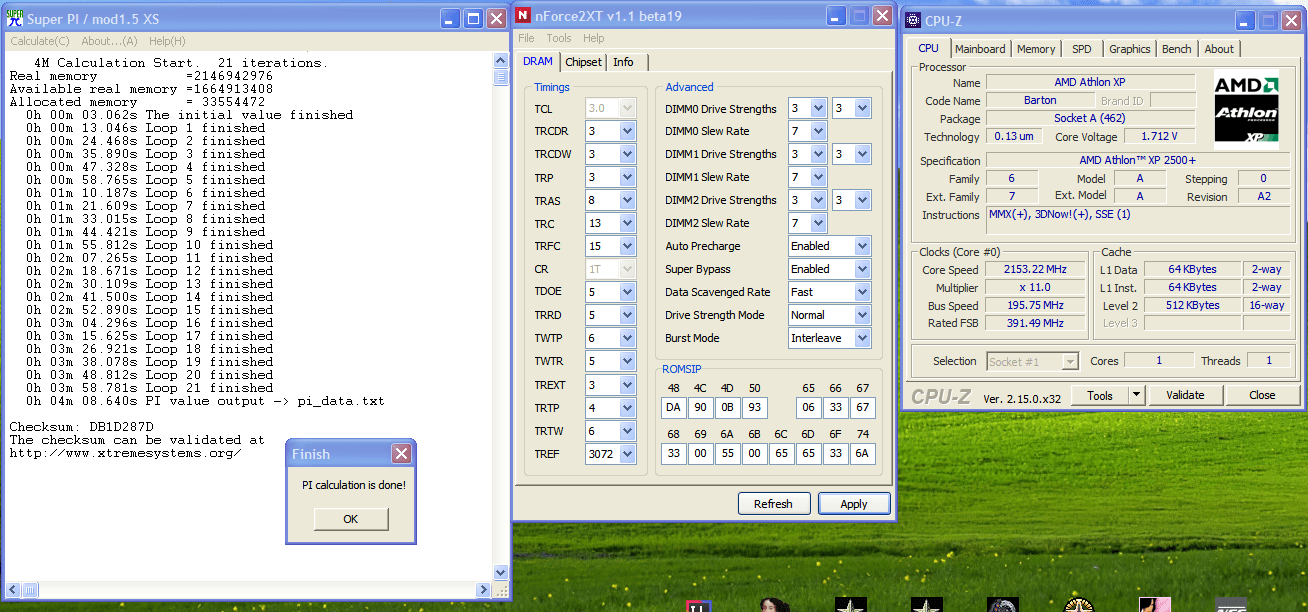Click the ROMSIP field under 48
1308x612 pixels.
coord(673,407)
